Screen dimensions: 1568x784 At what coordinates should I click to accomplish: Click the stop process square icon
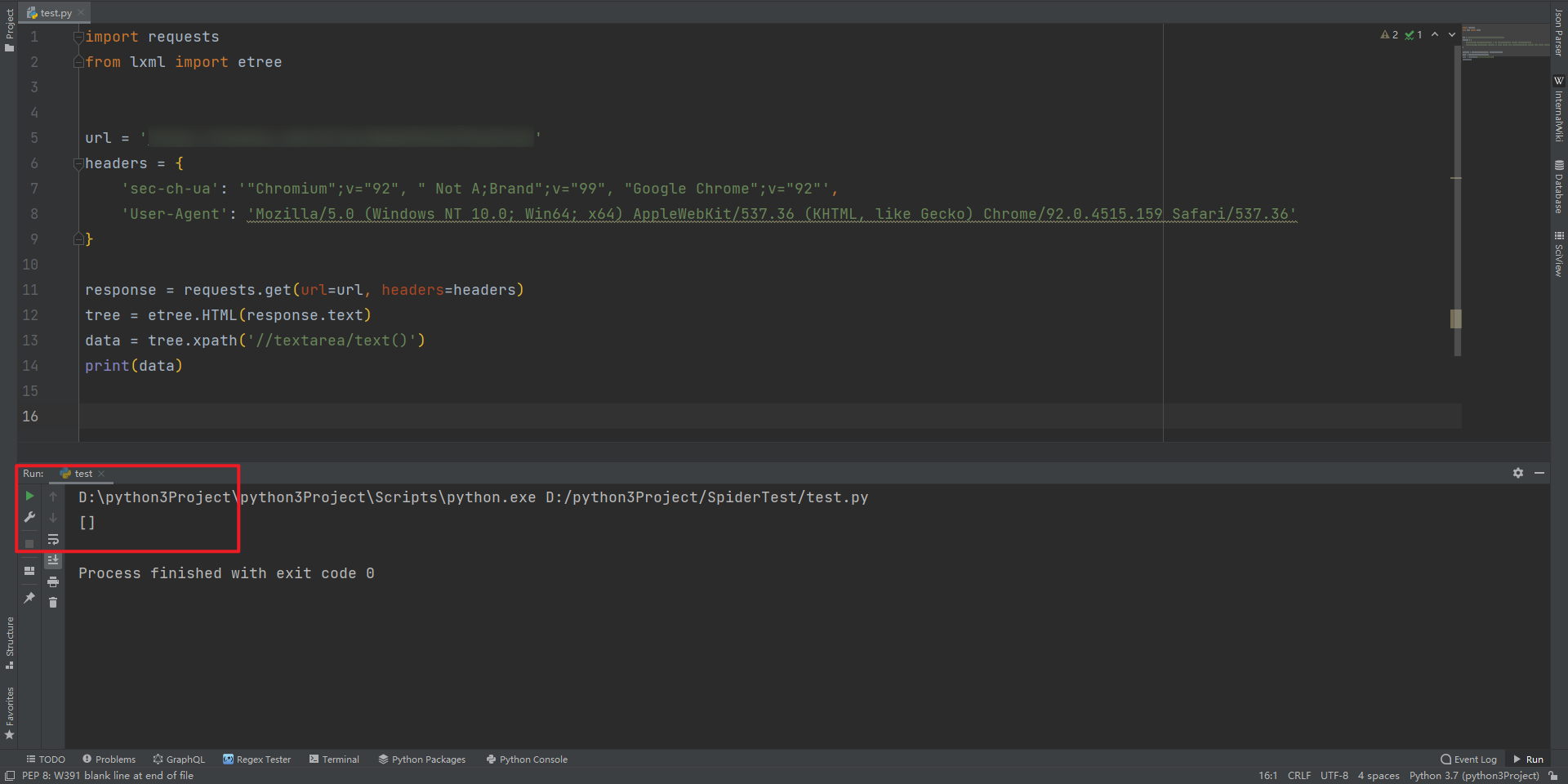(29, 543)
